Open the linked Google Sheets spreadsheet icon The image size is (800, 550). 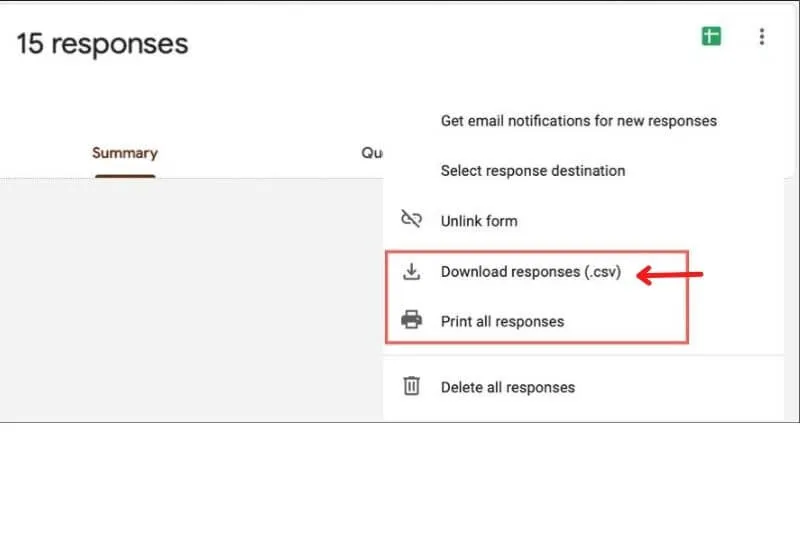point(711,37)
